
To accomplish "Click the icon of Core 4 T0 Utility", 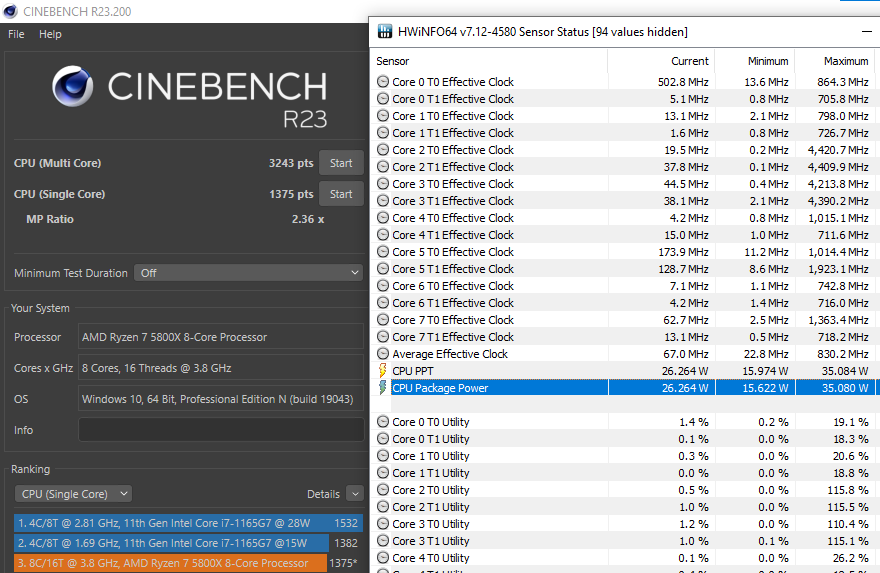I will [x=383, y=558].
